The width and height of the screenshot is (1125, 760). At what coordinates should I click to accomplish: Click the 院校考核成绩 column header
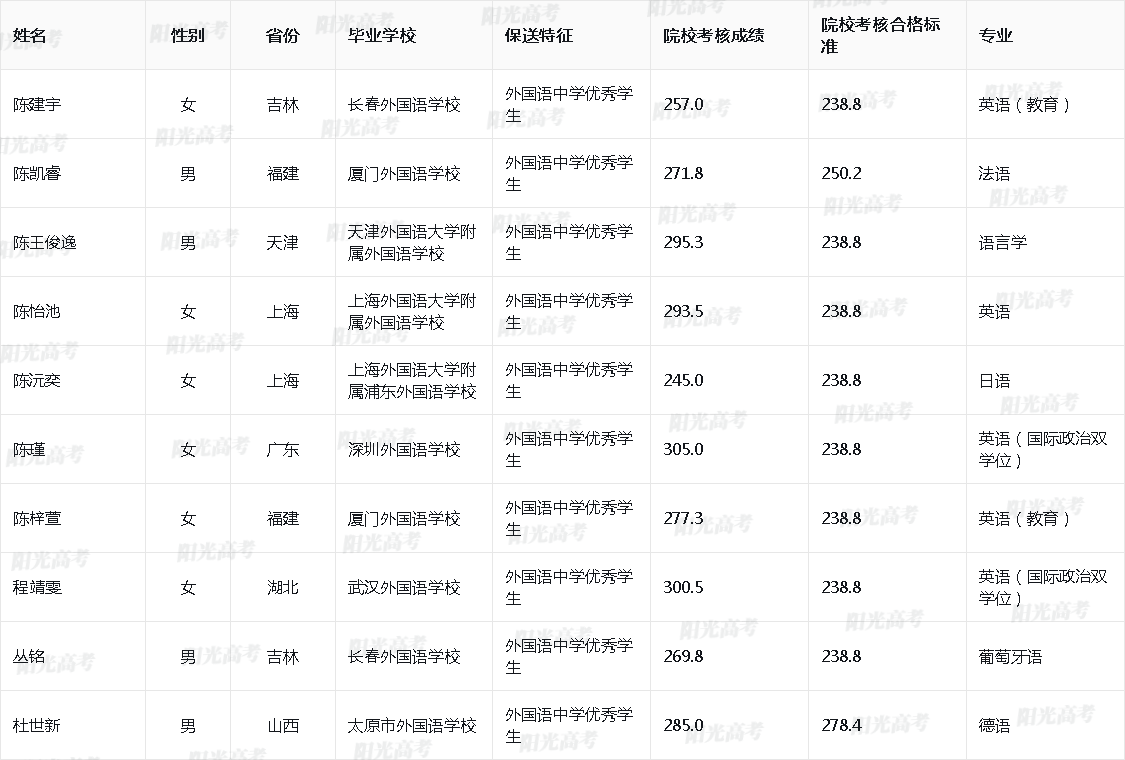[x=714, y=35]
